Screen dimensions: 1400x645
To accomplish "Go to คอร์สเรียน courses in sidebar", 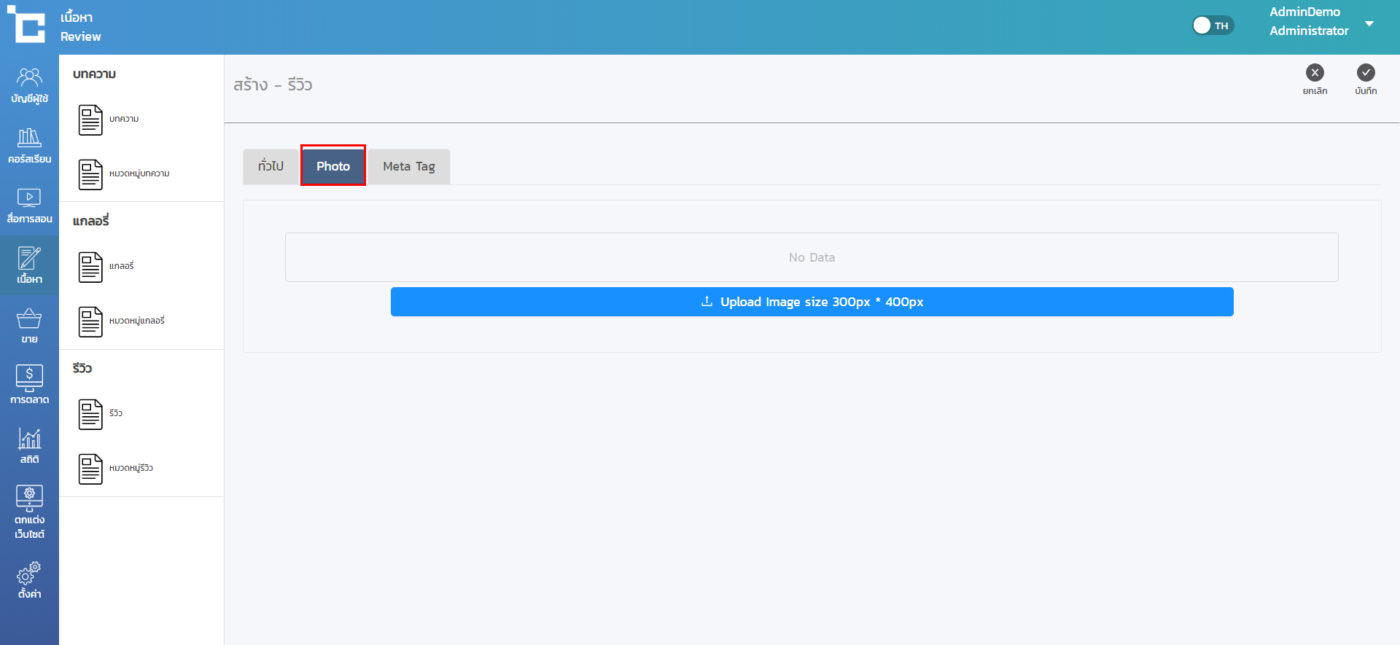I will pos(29,145).
